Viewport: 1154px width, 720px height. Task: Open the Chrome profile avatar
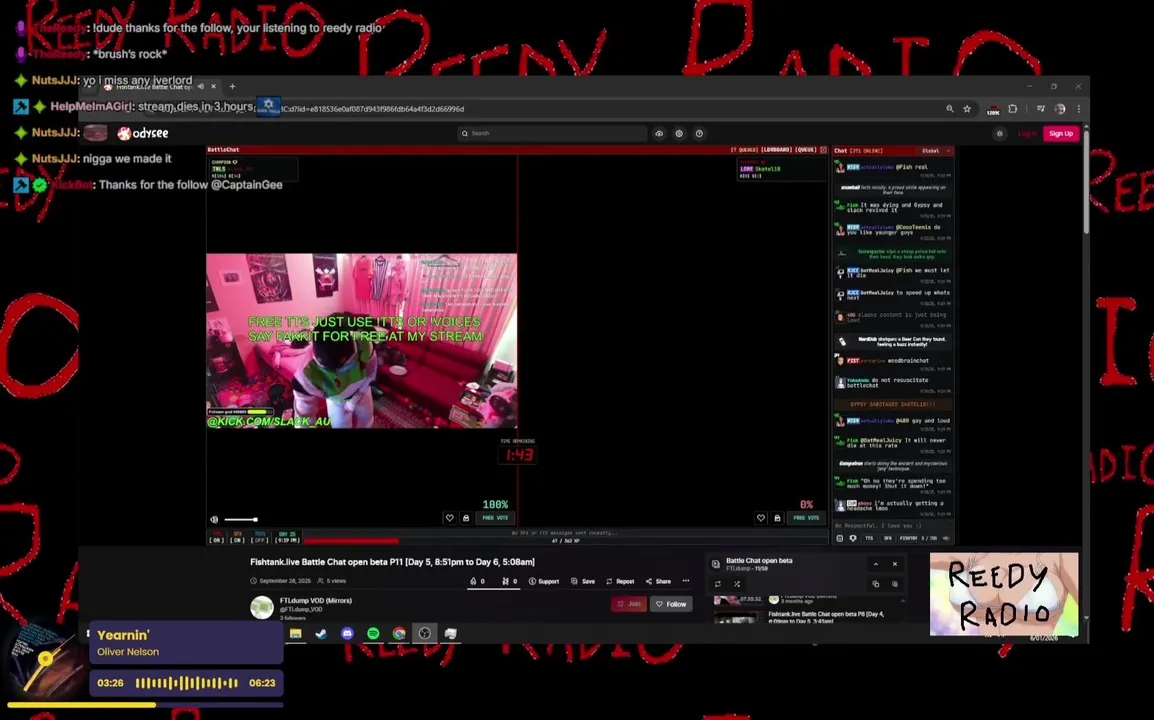(x=1060, y=109)
